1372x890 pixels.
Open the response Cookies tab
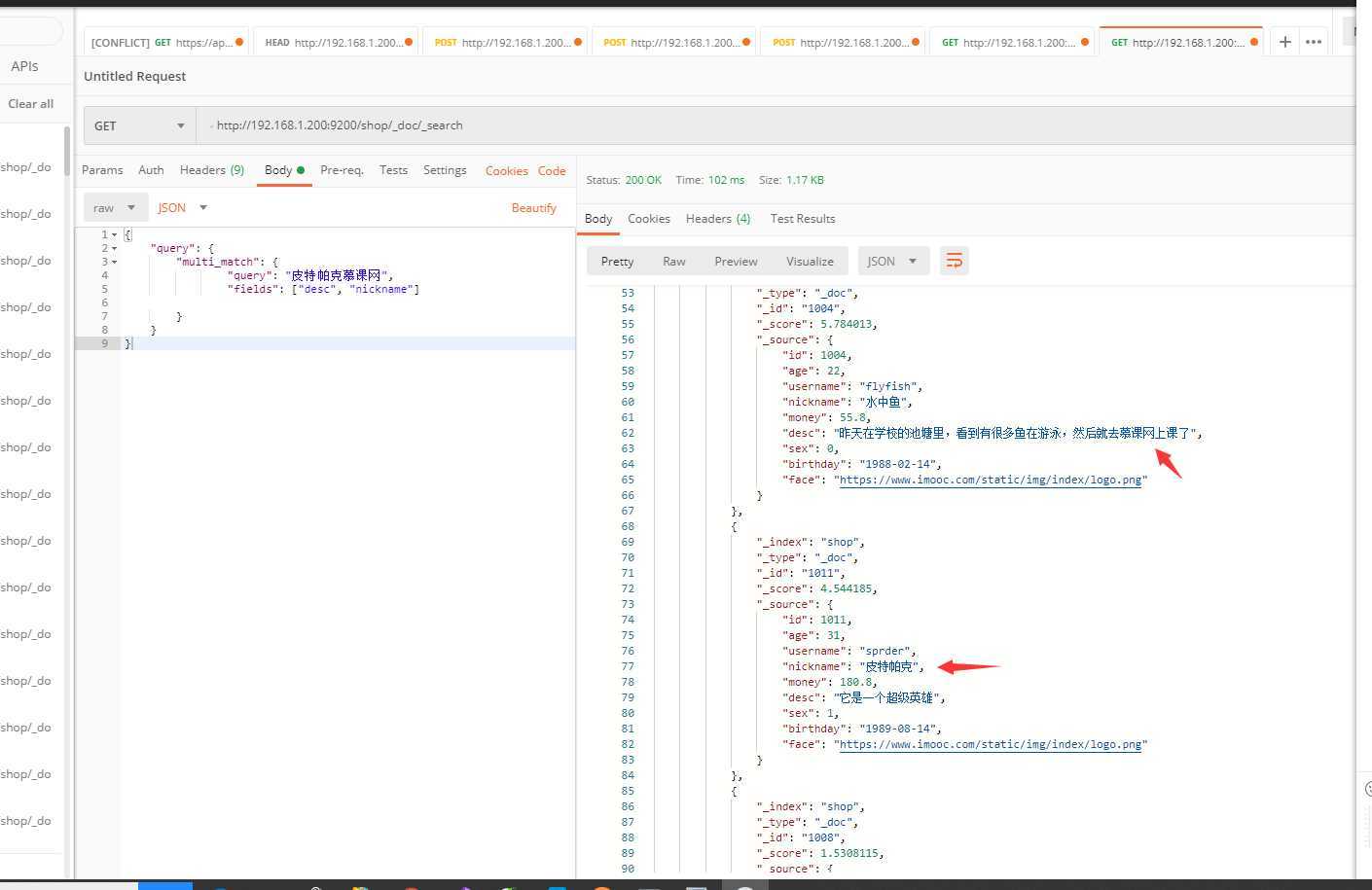click(649, 219)
